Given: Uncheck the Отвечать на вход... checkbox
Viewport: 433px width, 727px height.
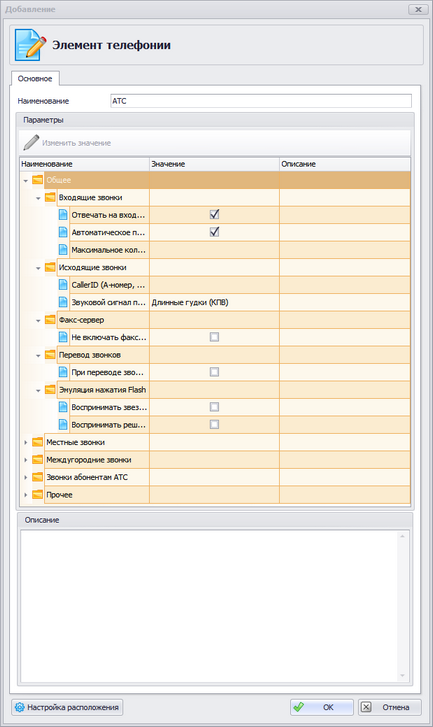Looking at the screenshot, I should point(214,214).
